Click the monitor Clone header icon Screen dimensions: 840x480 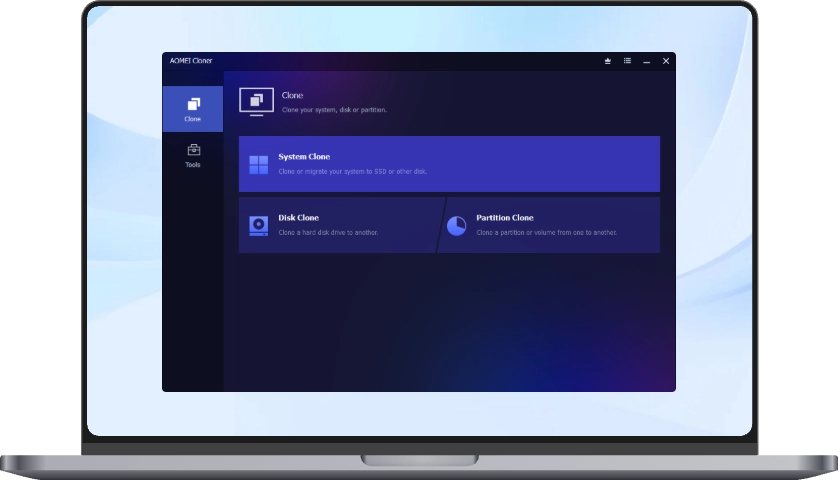257,101
